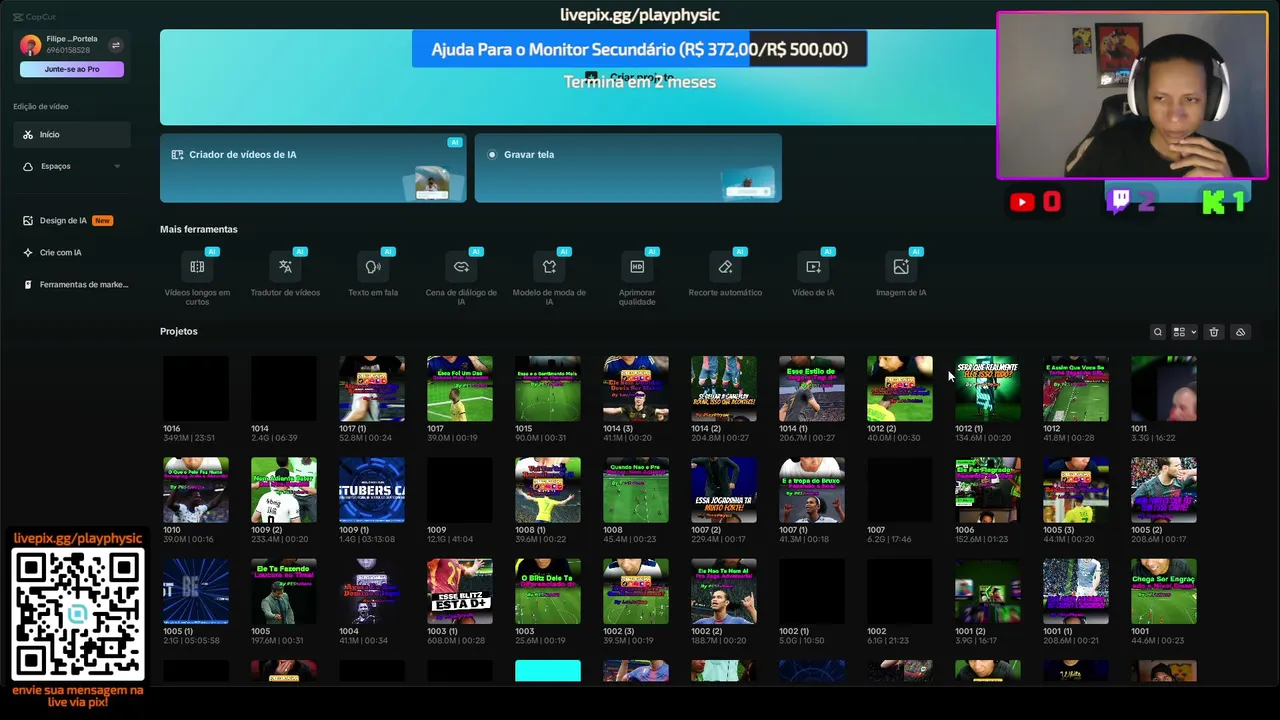
Task: Open project 1004 thumbnail
Action: (x=372, y=591)
